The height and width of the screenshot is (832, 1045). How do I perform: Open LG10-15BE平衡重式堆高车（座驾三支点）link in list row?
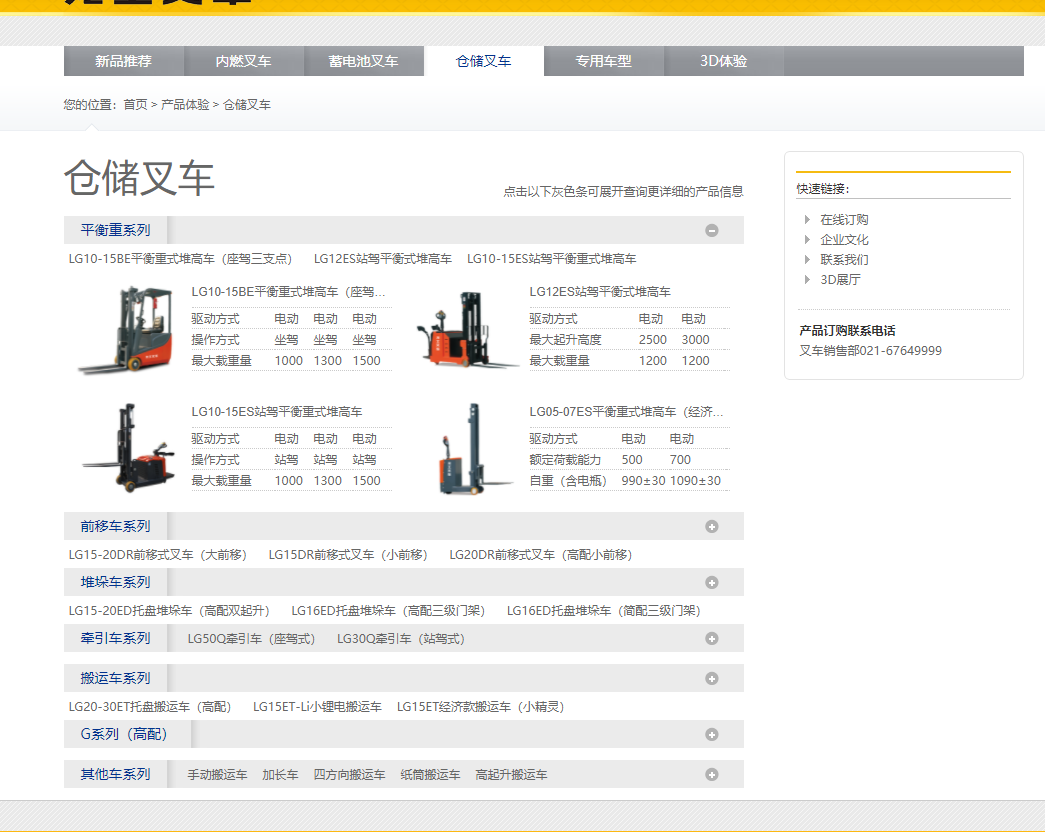pyautogui.click(x=180, y=259)
